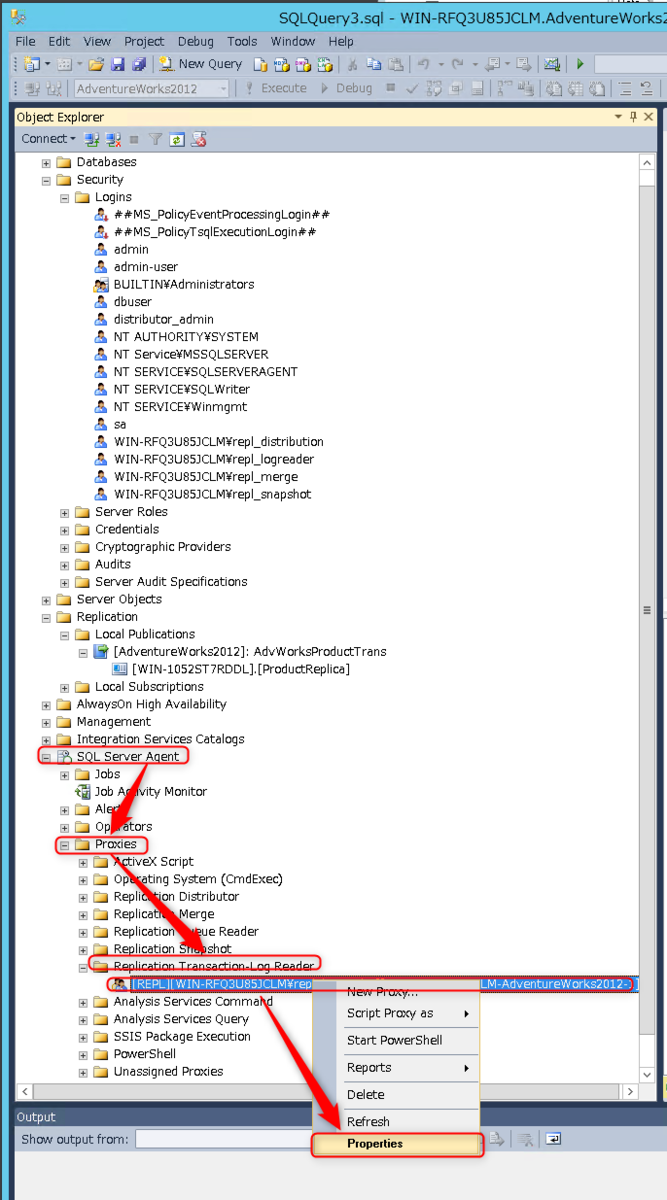Open the Project menu
This screenshot has width=667, height=1200.
pyautogui.click(x=144, y=41)
